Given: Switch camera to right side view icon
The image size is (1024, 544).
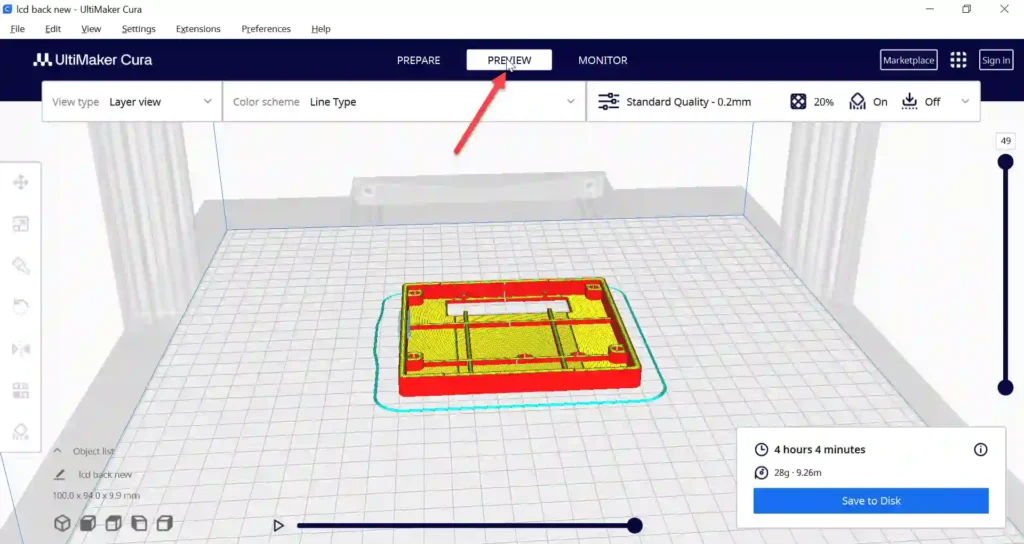Looking at the screenshot, I should click(x=165, y=523).
